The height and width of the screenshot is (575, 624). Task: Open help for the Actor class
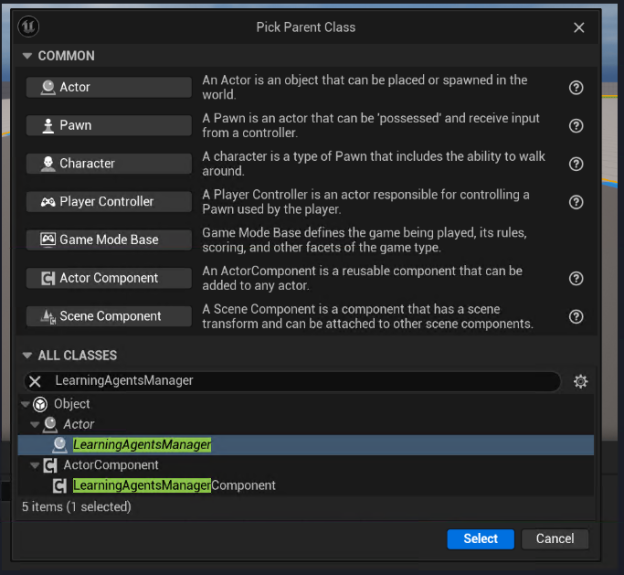click(576, 88)
